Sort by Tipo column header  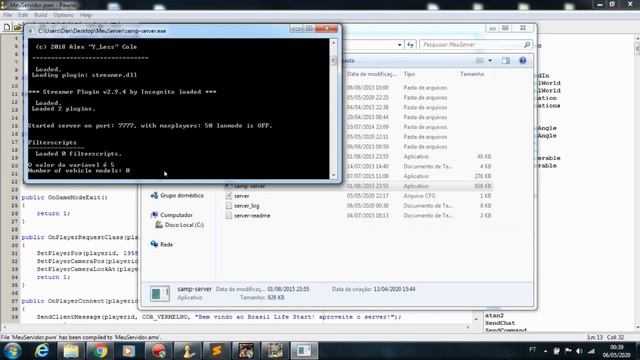point(409,74)
